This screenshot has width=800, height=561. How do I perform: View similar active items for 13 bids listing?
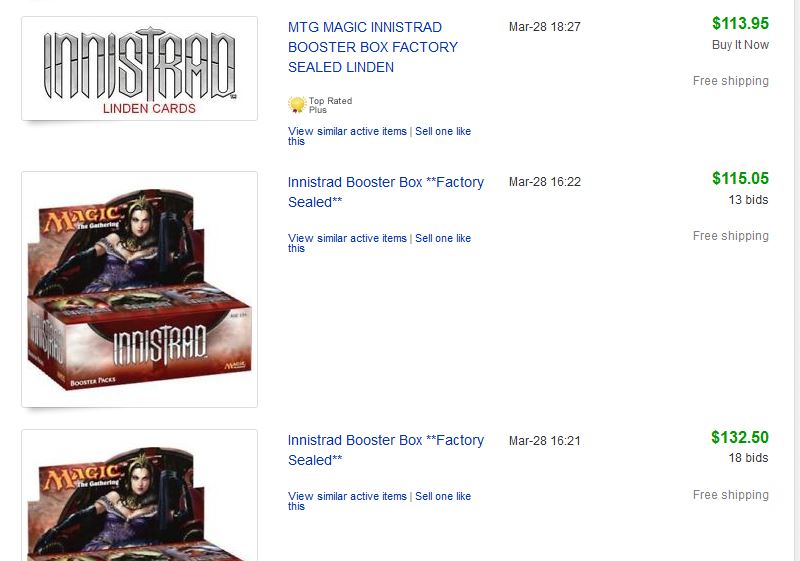coord(347,238)
